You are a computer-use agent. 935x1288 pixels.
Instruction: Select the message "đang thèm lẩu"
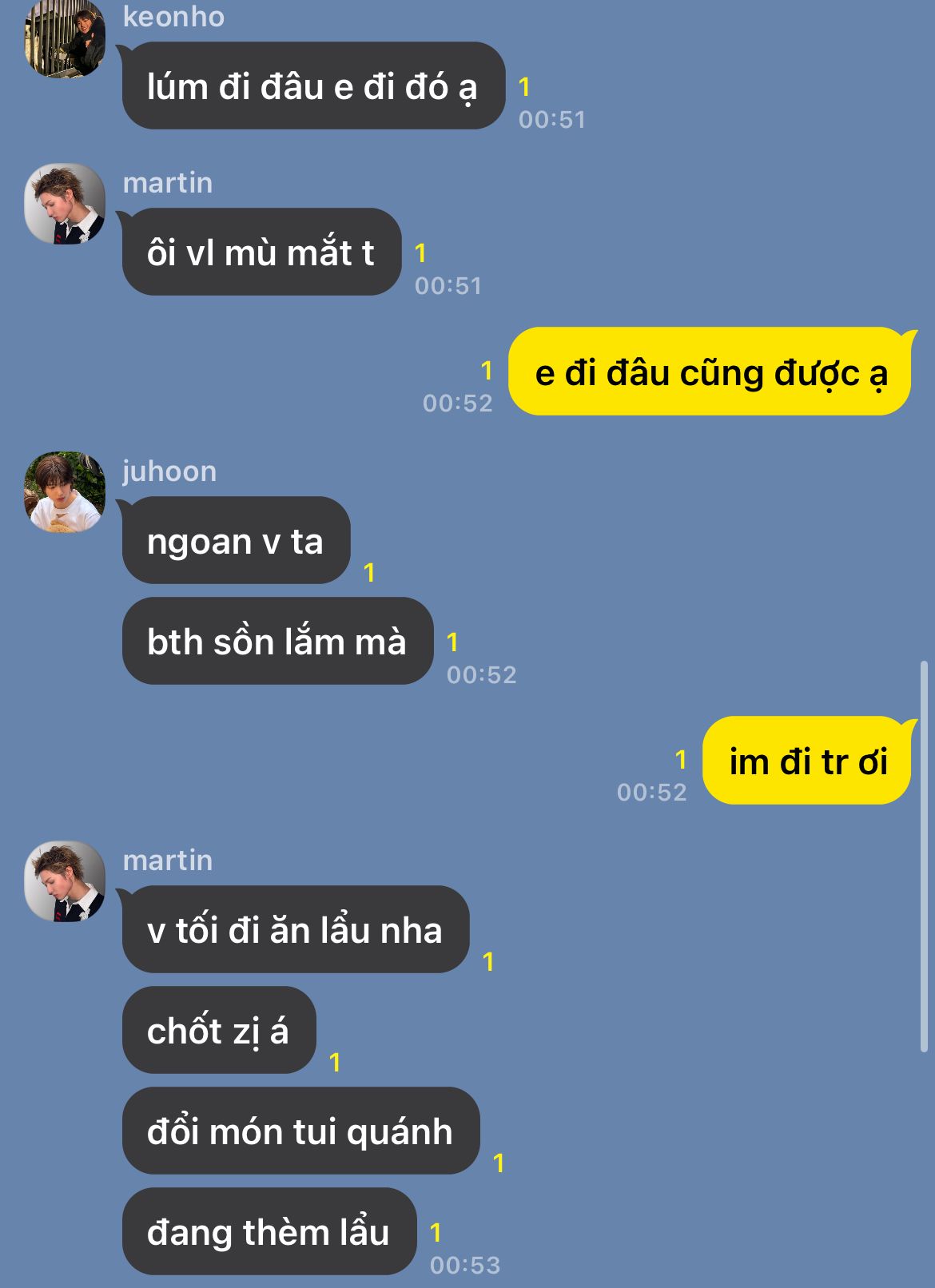point(269,1231)
